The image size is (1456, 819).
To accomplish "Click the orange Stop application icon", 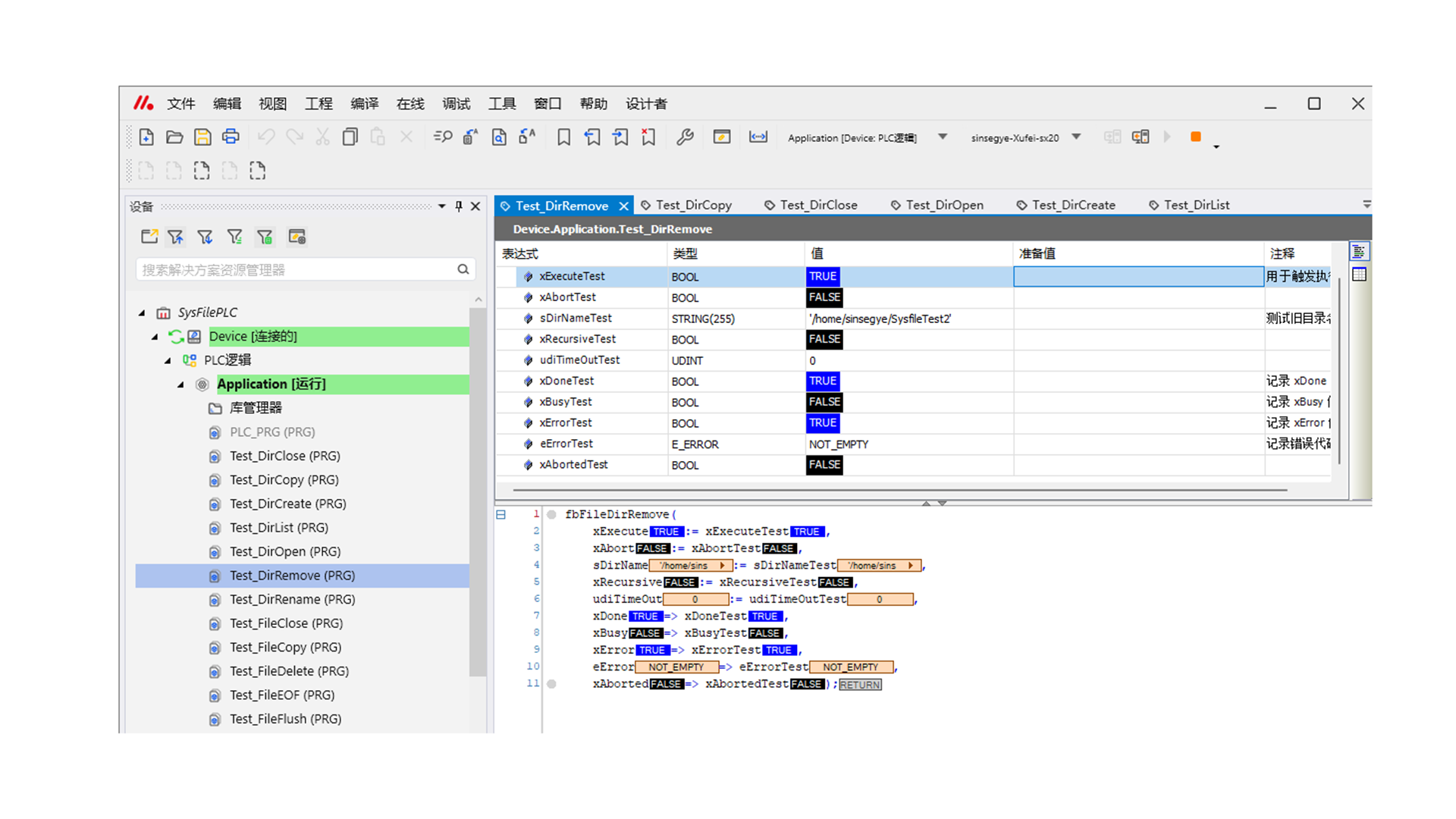I will coord(1196,137).
